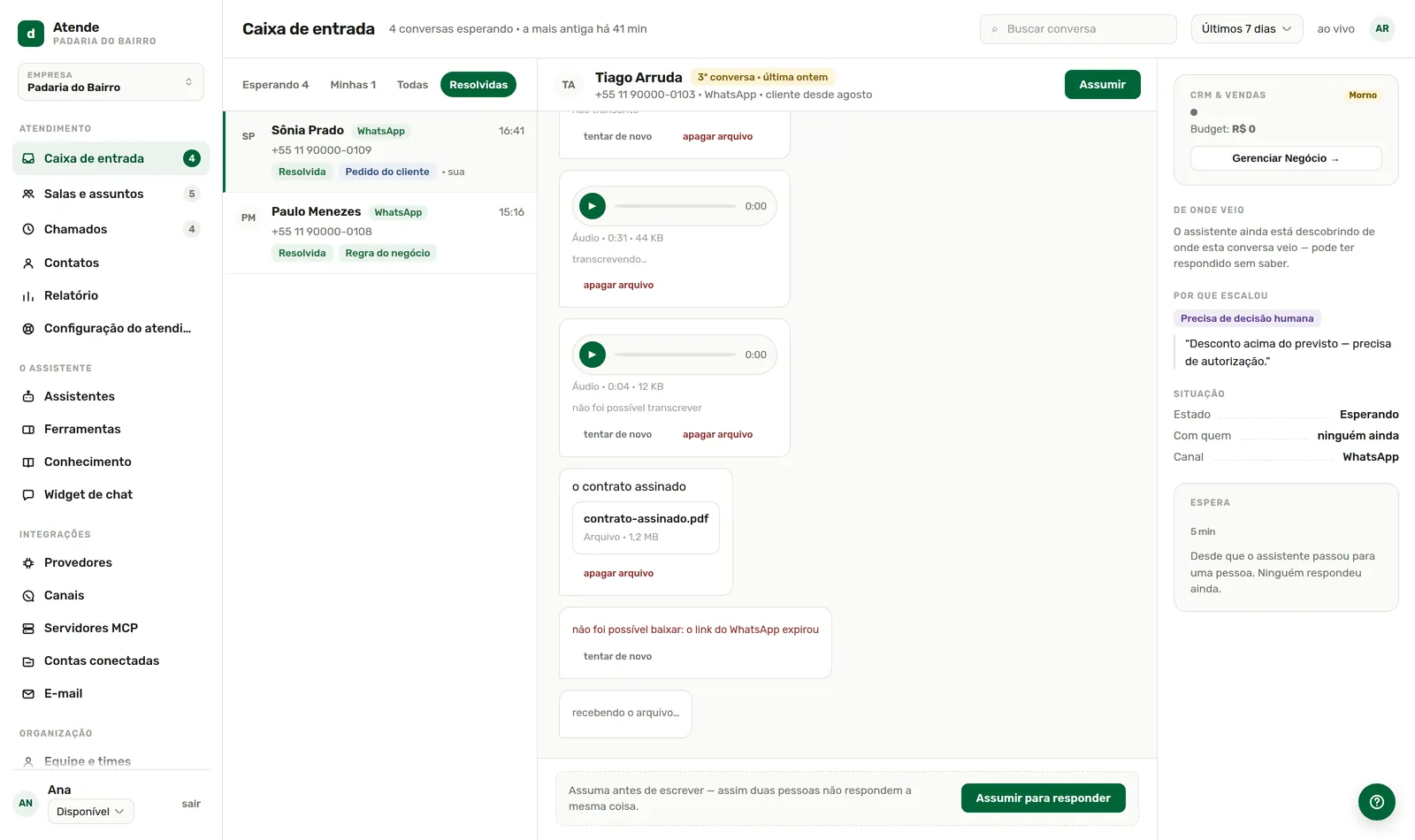
Task: Open the help question mark button
Action: (x=1377, y=802)
